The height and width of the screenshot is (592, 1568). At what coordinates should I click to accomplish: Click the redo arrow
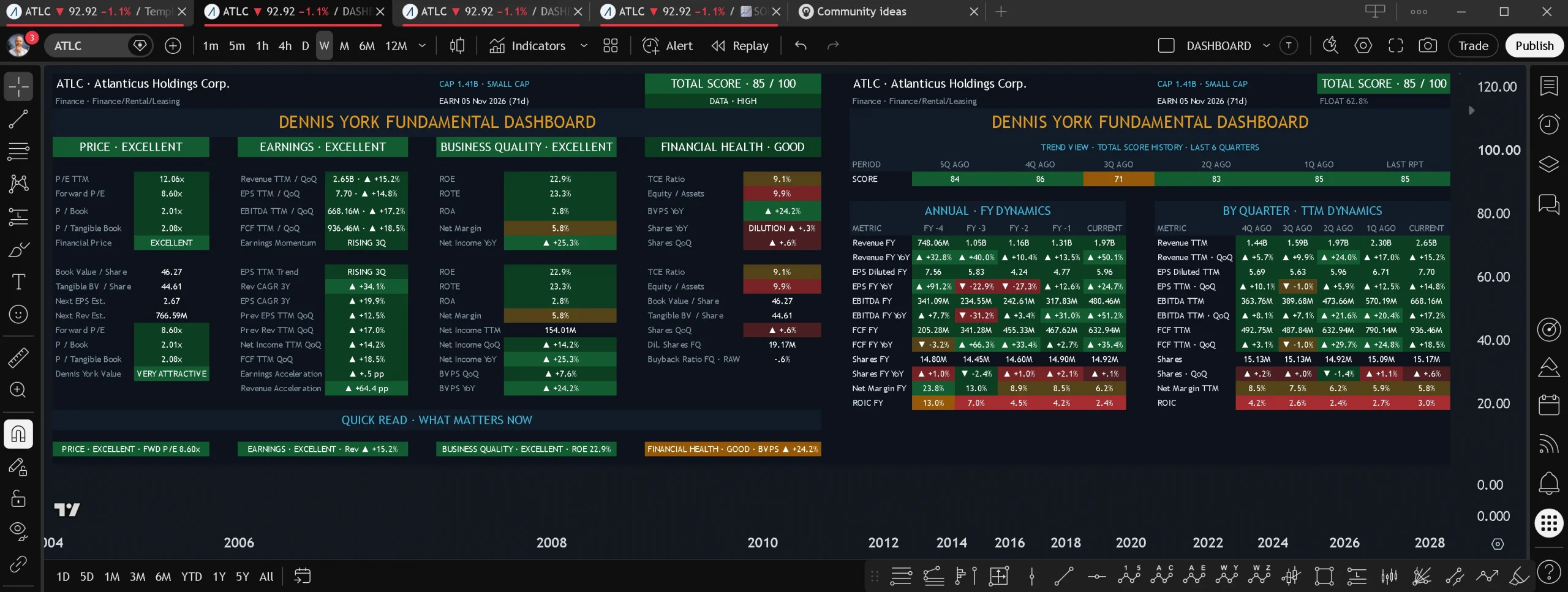(x=833, y=45)
